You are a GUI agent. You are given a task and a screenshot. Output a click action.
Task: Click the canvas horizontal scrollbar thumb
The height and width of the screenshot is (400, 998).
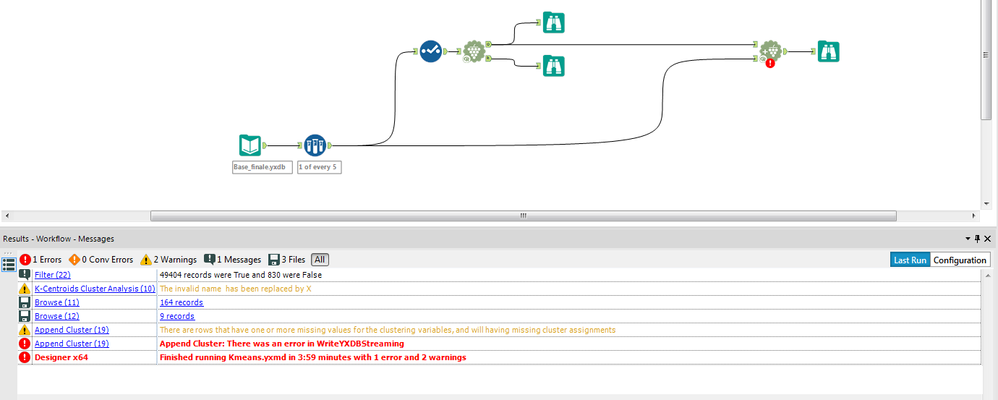pyautogui.click(x=523, y=216)
